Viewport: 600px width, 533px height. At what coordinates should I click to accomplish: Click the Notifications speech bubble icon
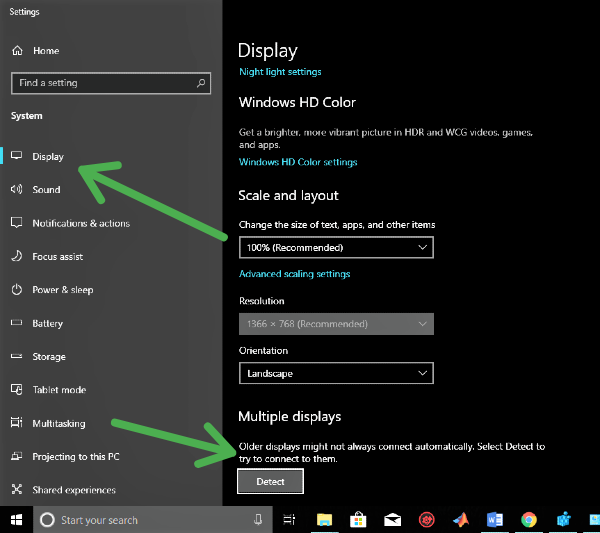pos(16,223)
